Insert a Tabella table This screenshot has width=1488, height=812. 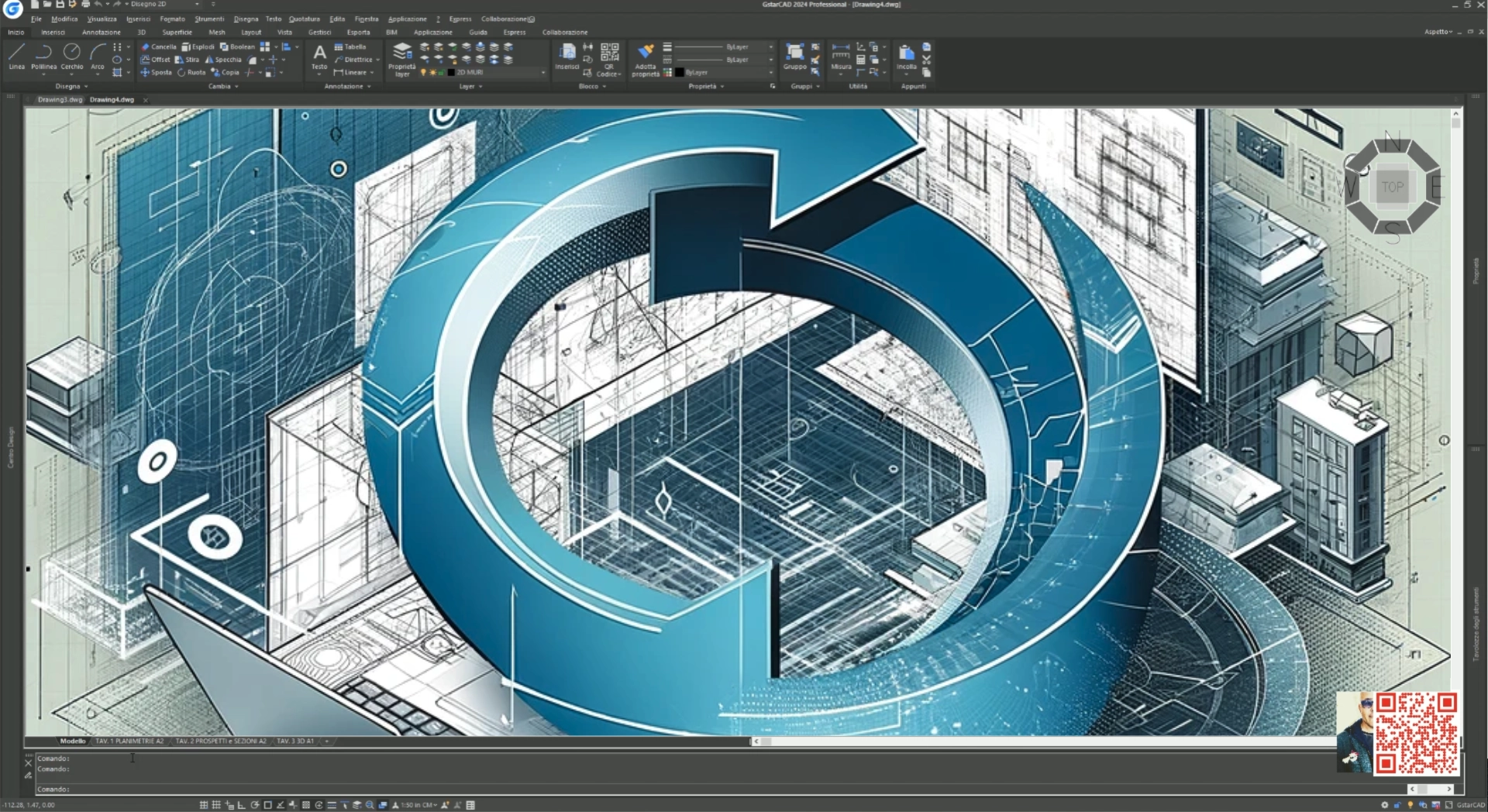pyautogui.click(x=350, y=46)
